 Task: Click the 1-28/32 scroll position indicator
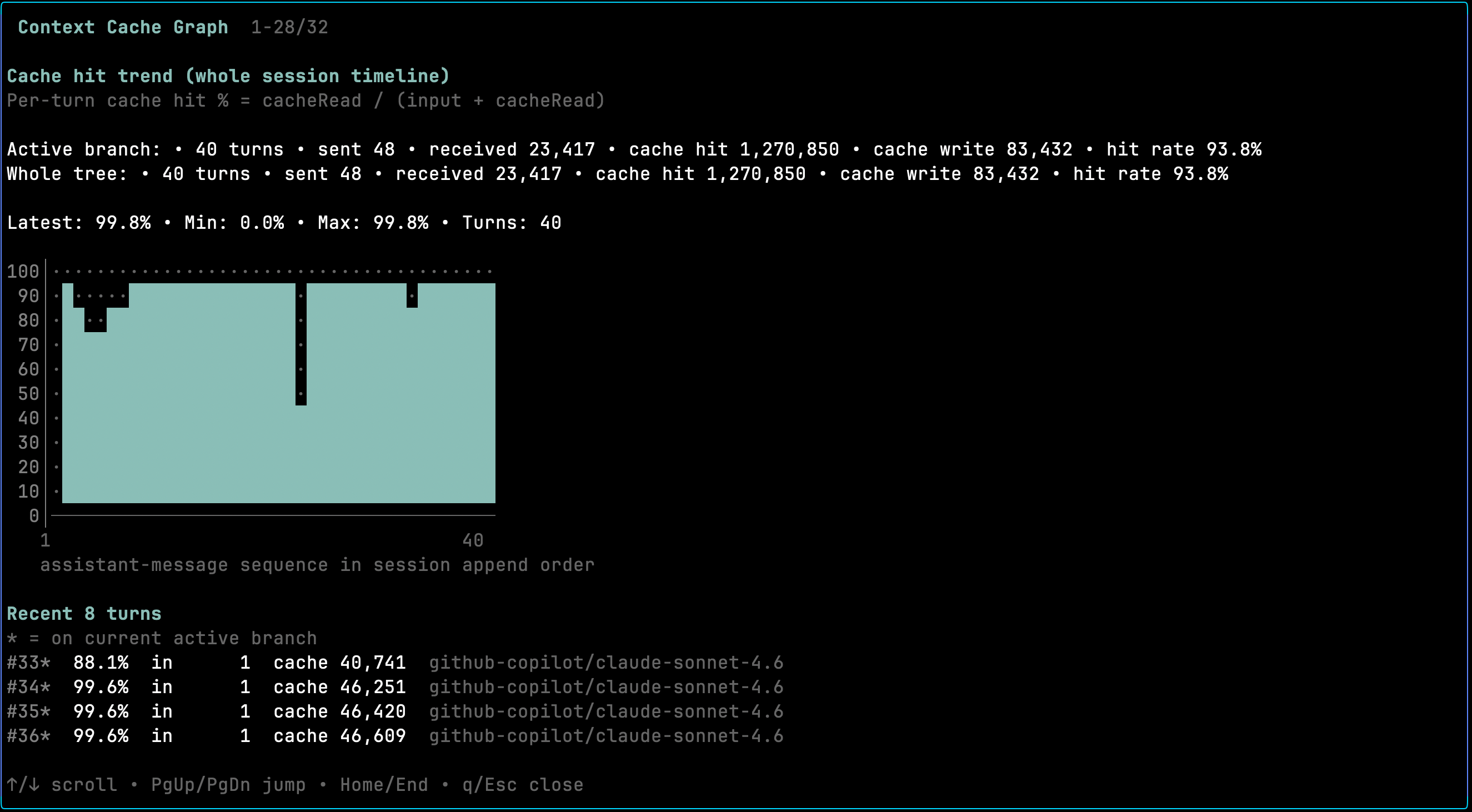(x=290, y=27)
